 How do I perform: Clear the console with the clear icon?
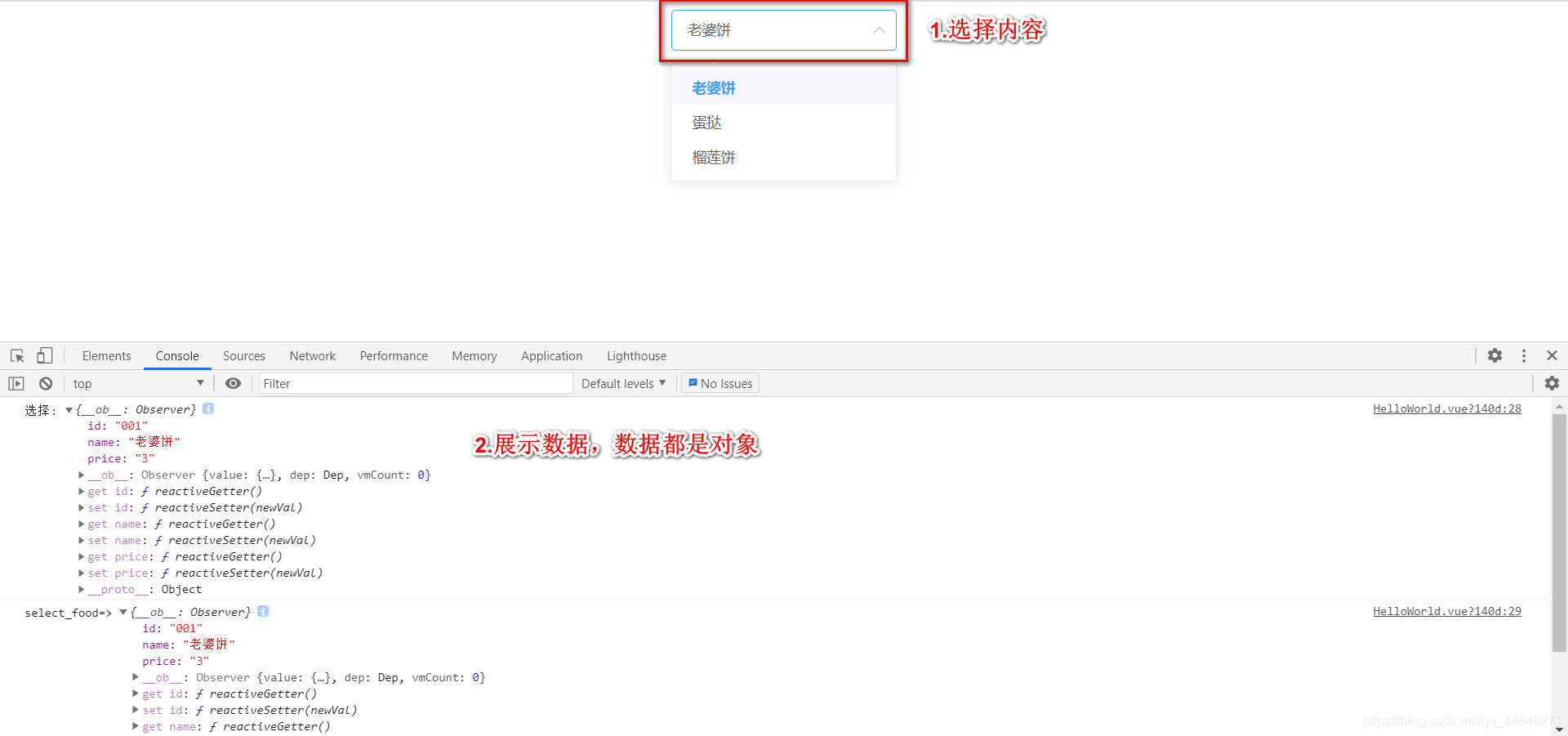coord(45,383)
